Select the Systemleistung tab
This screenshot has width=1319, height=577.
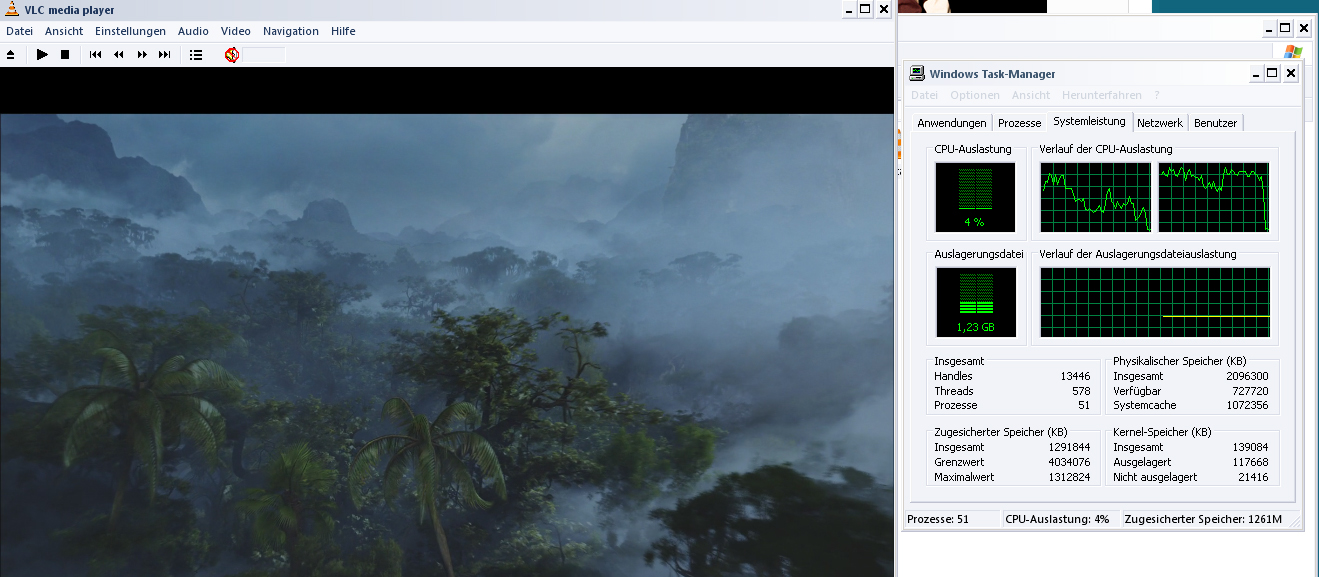(1089, 121)
